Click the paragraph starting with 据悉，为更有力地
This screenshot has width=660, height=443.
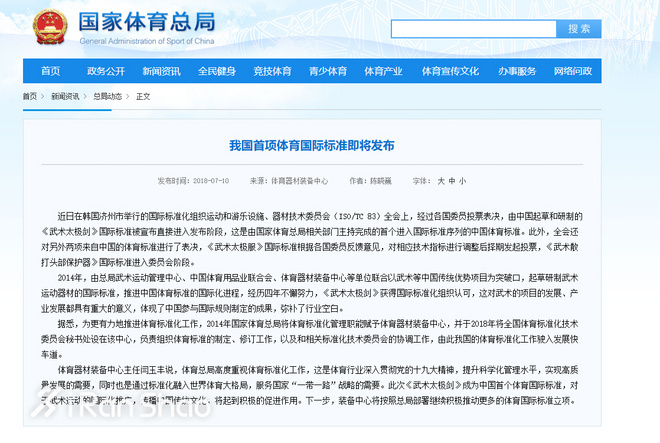click(x=310, y=339)
